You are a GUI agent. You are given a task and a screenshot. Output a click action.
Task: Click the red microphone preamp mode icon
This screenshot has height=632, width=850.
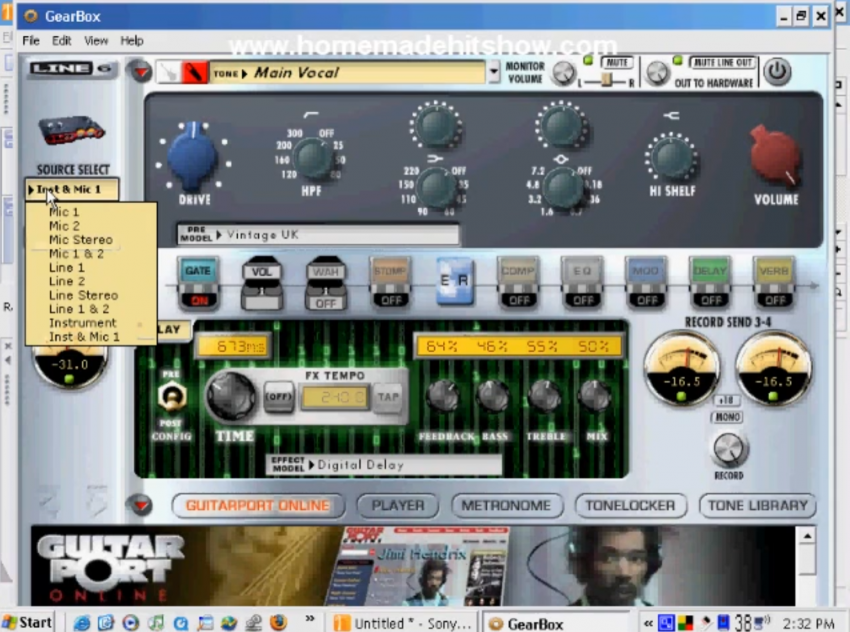[x=194, y=73]
